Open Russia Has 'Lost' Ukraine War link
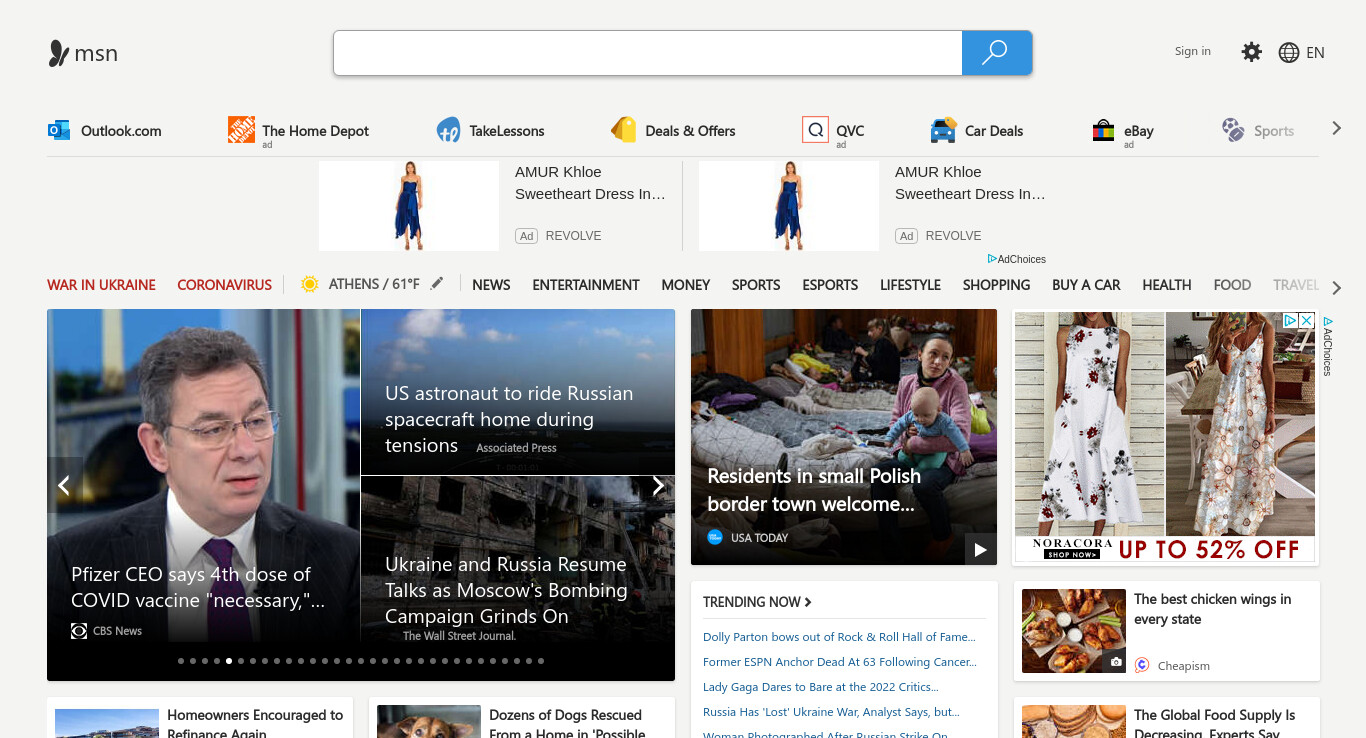This screenshot has width=1366, height=738. point(831,712)
